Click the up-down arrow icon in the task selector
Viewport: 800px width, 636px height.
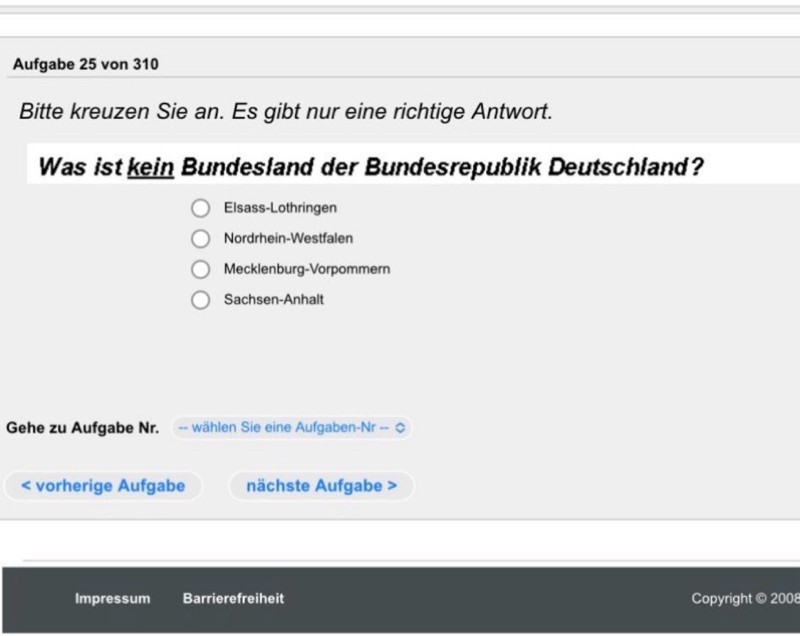point(401,428)
